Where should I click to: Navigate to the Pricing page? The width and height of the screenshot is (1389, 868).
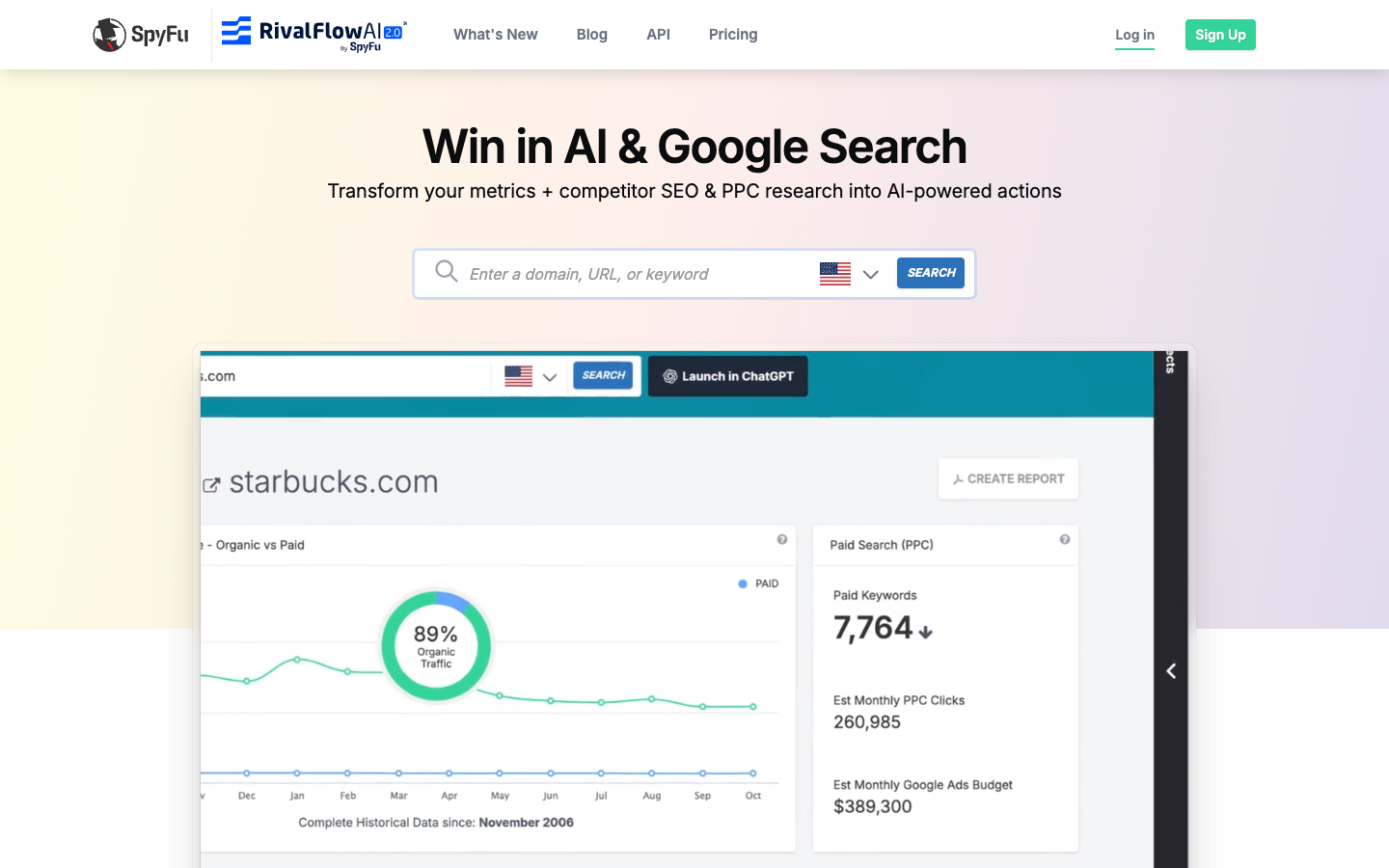click(x=732, y=35)
